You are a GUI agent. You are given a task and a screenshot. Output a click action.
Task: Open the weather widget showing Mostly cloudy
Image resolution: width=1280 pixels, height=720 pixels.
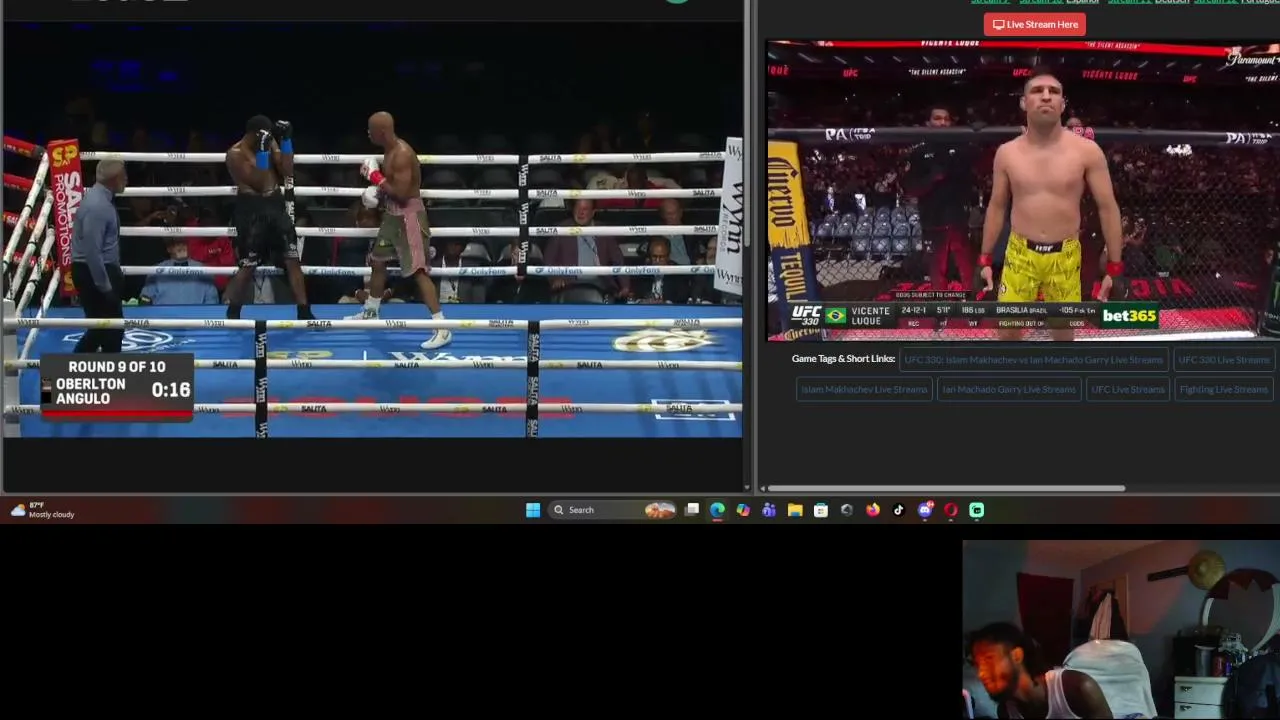click(x=42, y=510)
